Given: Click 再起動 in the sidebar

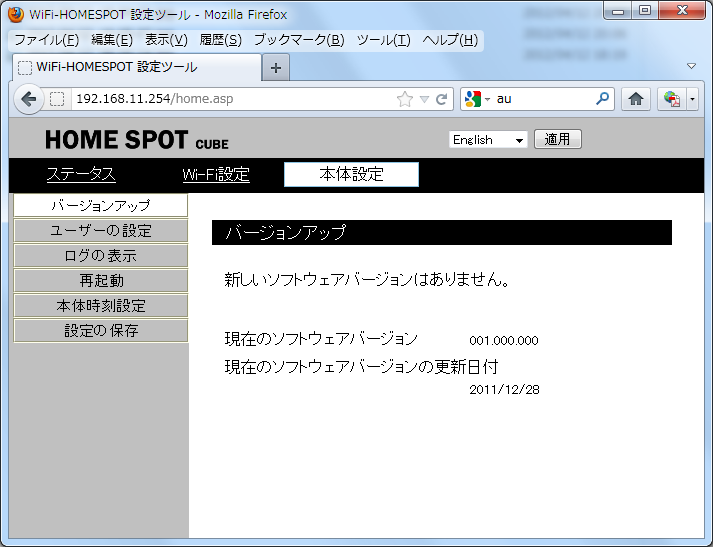Looking at the screenshot, I should pos(100,281).
